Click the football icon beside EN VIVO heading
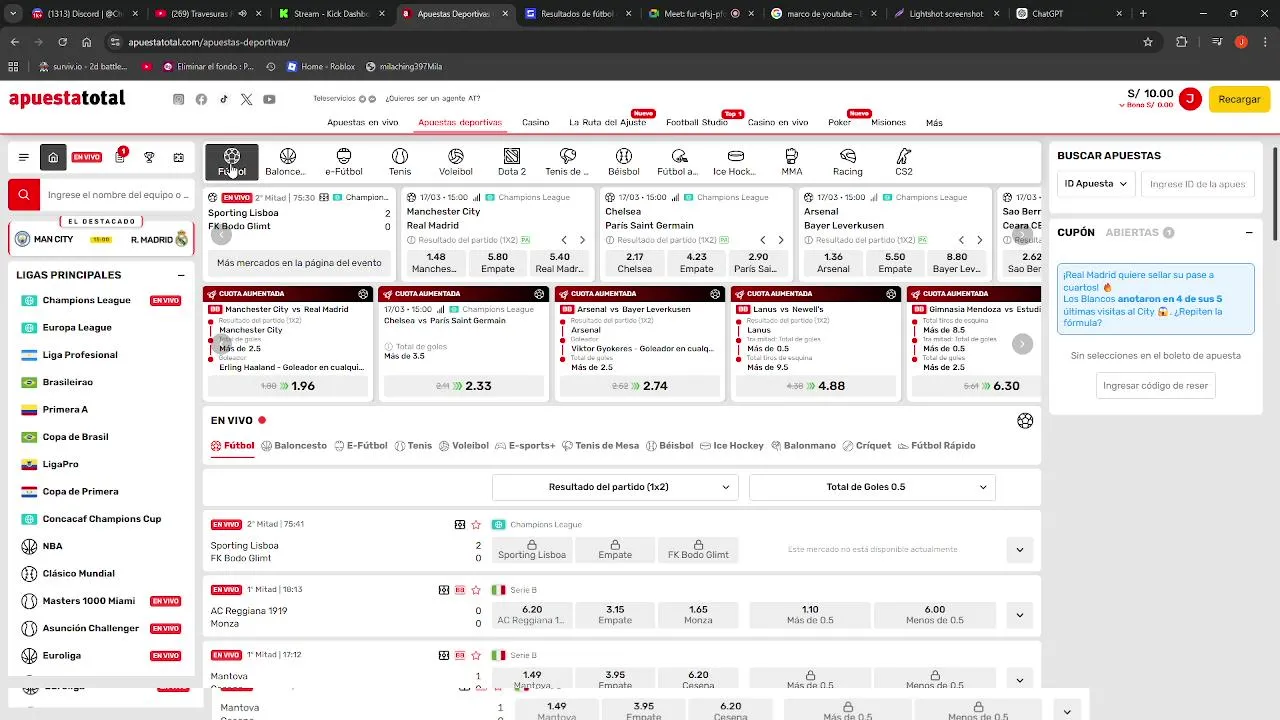 [x=1025, y=421]
